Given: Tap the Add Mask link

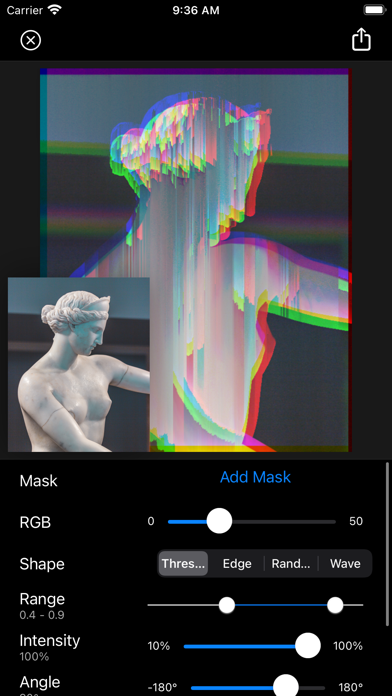Looking at the screenshot, I should pos(255,477).
